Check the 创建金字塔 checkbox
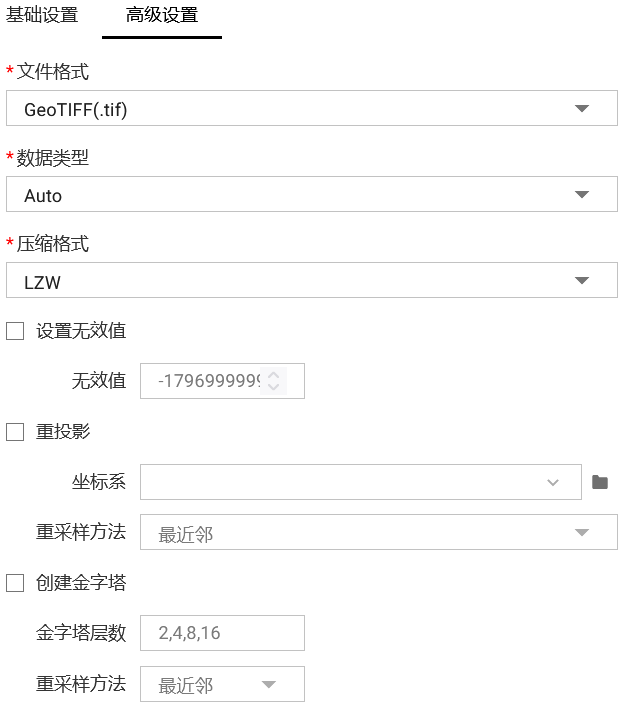Screen dimensions: 628x706 pos(15,583)
